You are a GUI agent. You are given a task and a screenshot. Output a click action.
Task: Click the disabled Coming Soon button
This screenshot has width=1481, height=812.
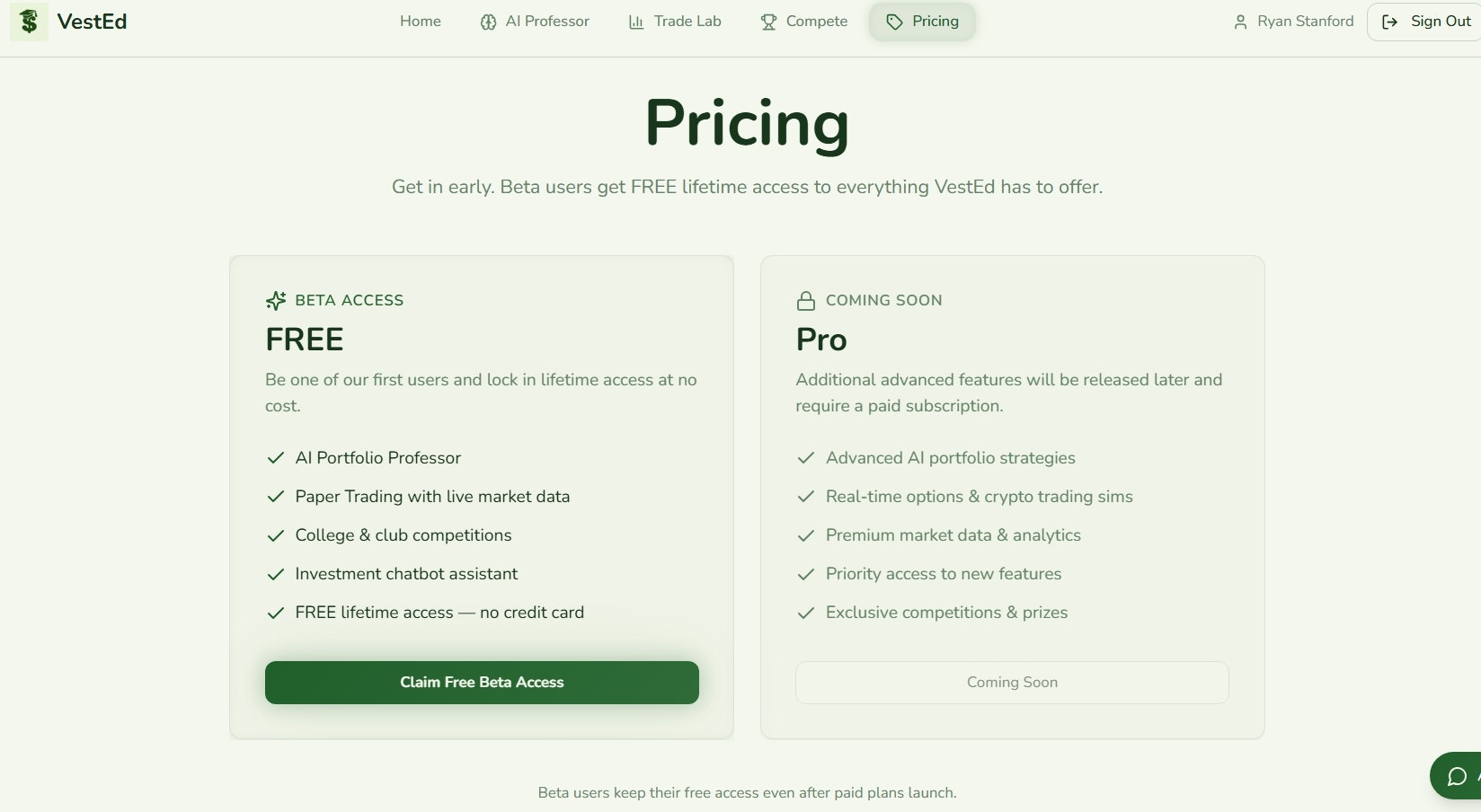click(1012, 683)
